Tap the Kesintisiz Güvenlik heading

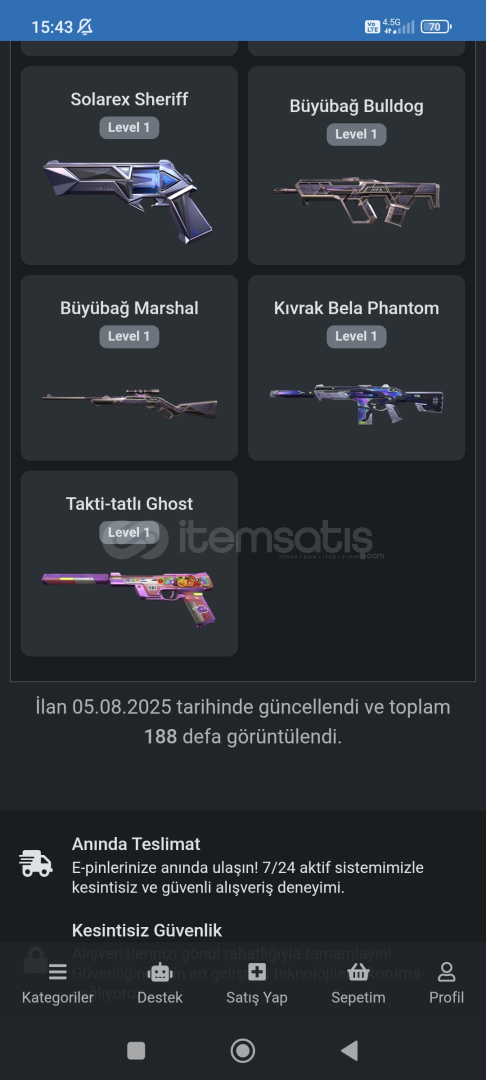(147, 931)
